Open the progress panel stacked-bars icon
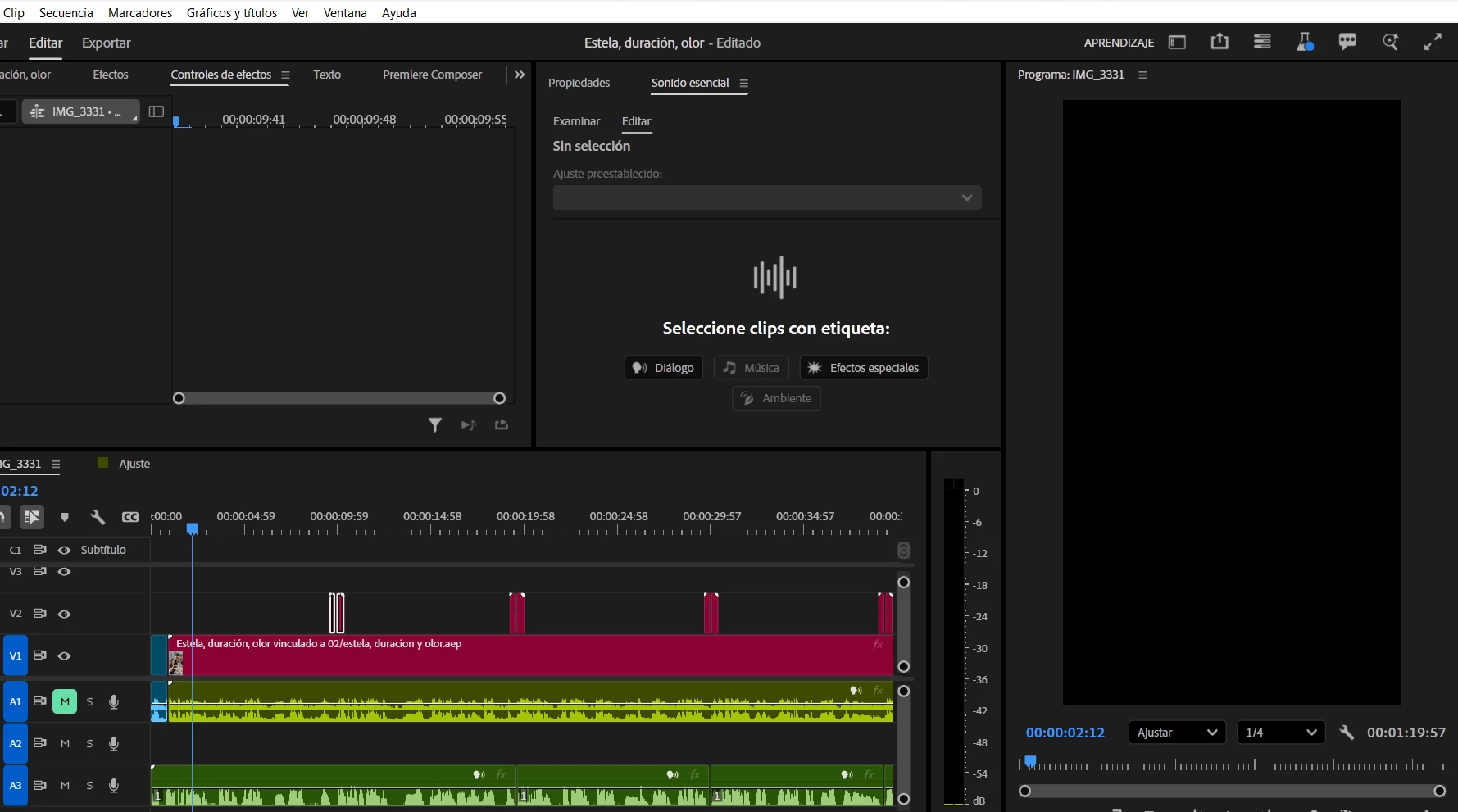The image size is (1458, 812). 1262,42
